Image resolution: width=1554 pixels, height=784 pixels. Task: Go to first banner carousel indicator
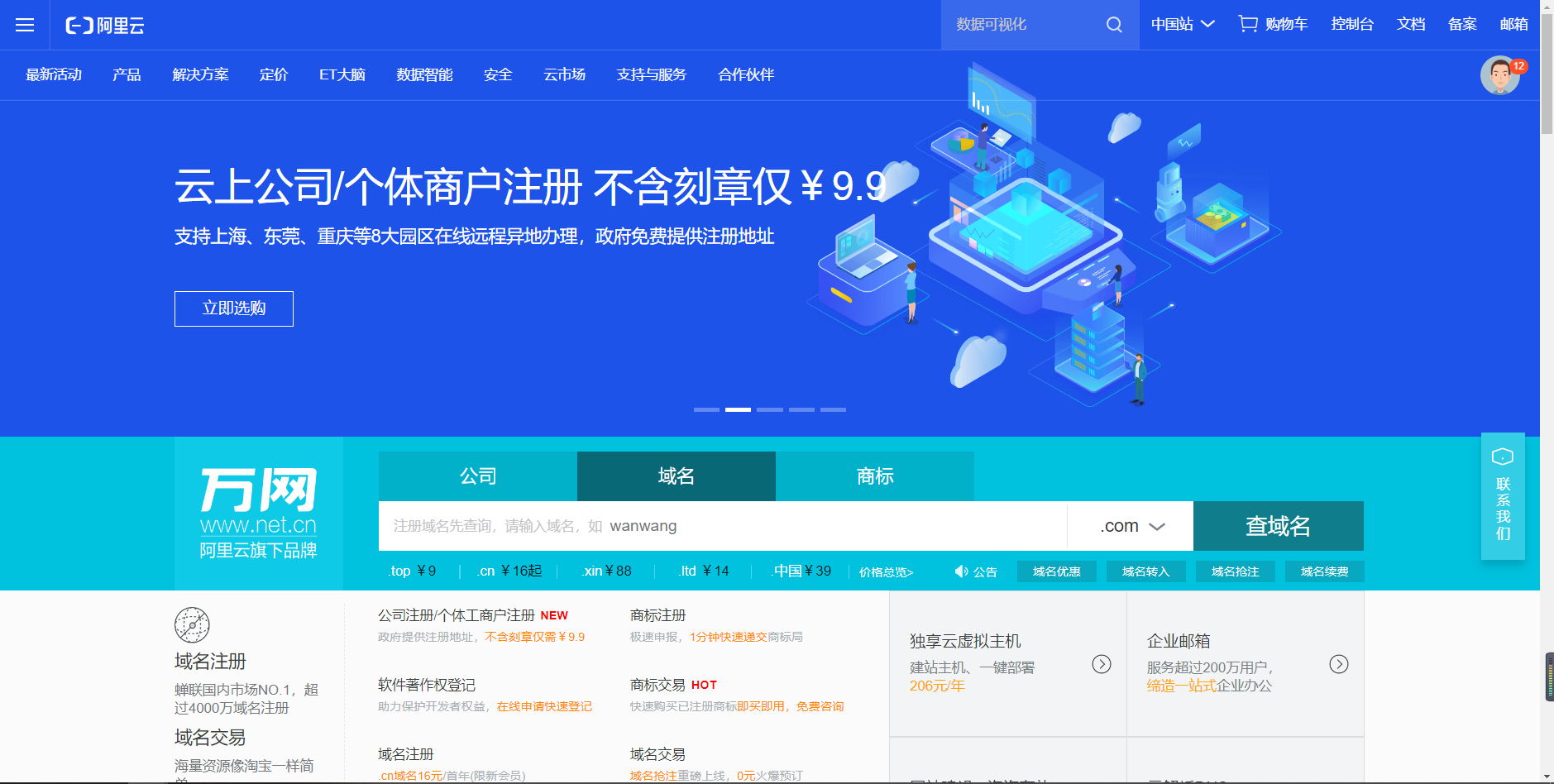[706, 409]
